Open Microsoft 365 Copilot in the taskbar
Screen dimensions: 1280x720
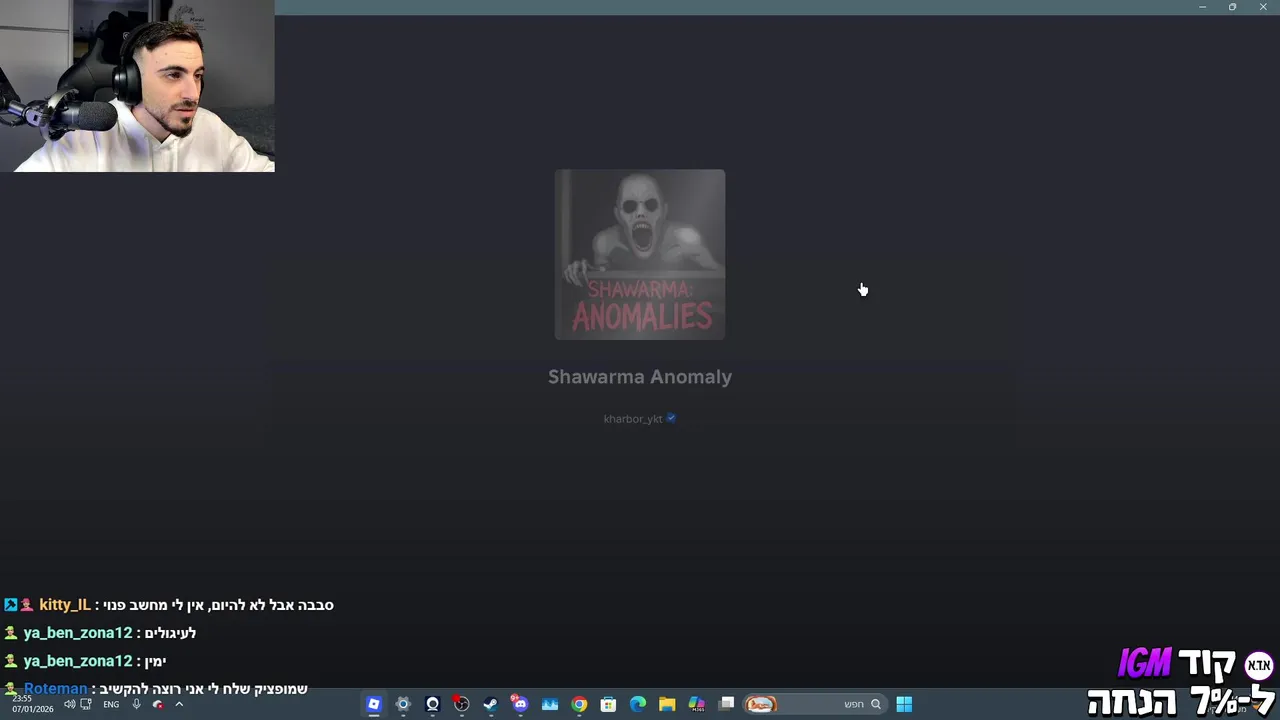point(696,704)
